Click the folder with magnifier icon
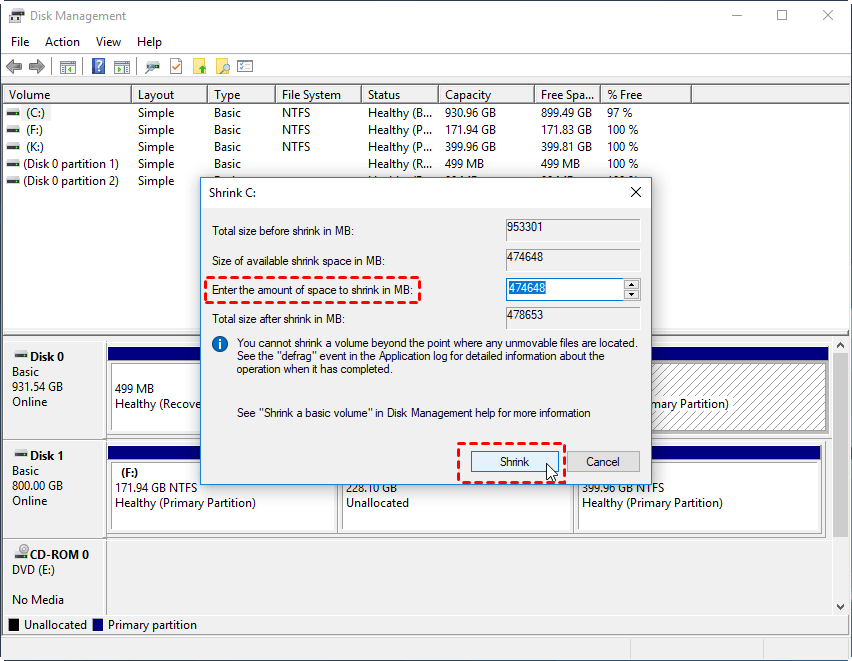The height and width of the screenshot is (661, 852). pos(223,66)
